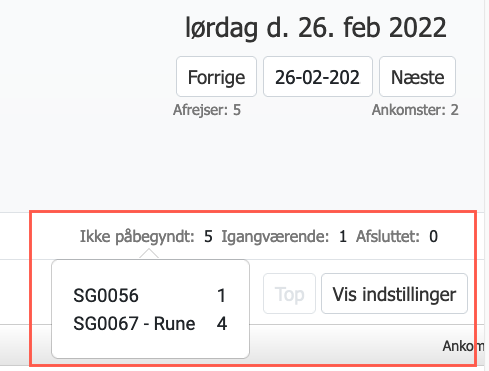Click the partially visible Ankom column header

(464, 346)
